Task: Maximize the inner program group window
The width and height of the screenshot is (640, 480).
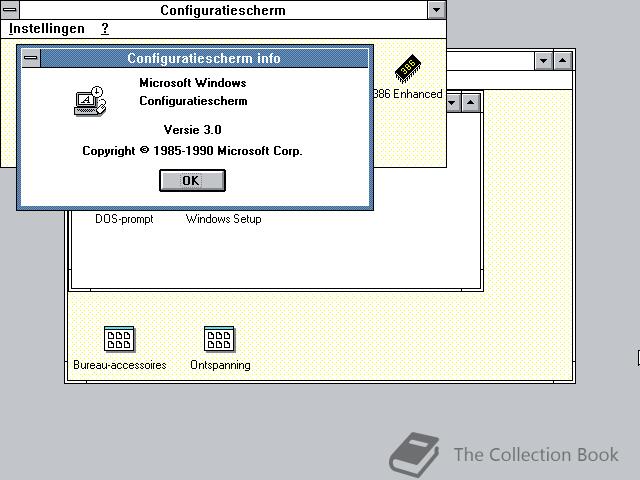Action: 471,102
